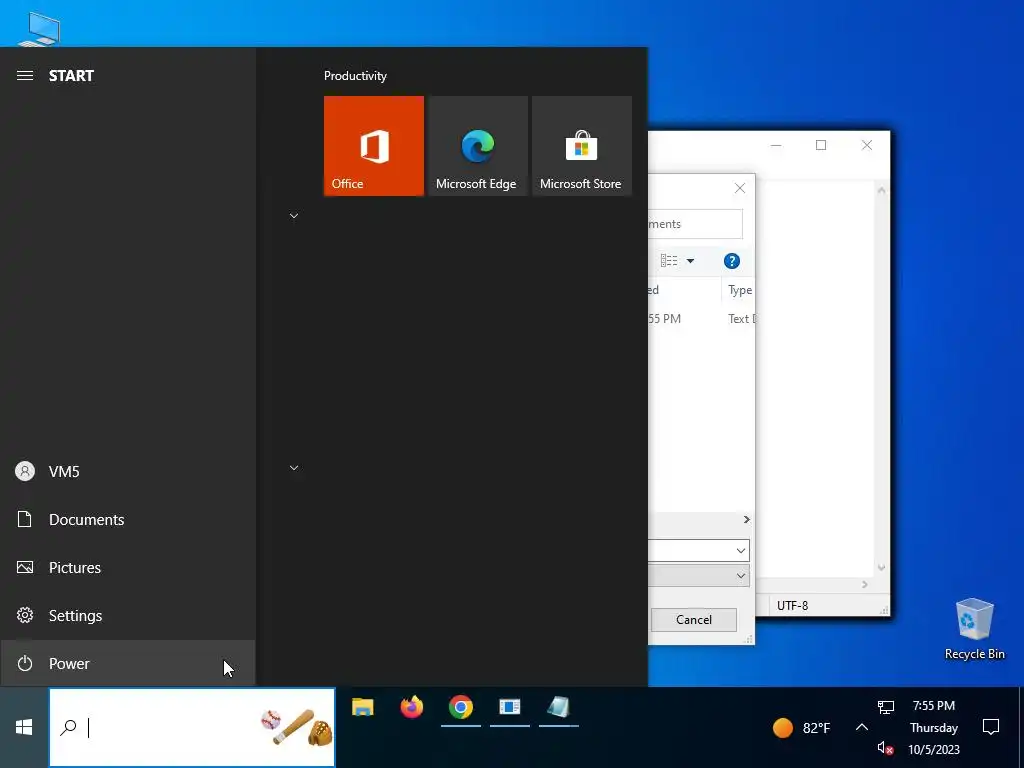Click UTF-8 in Notepad status bar
Screen dimensions: 1024x768
pyautogui.click(x=792, y=605)
